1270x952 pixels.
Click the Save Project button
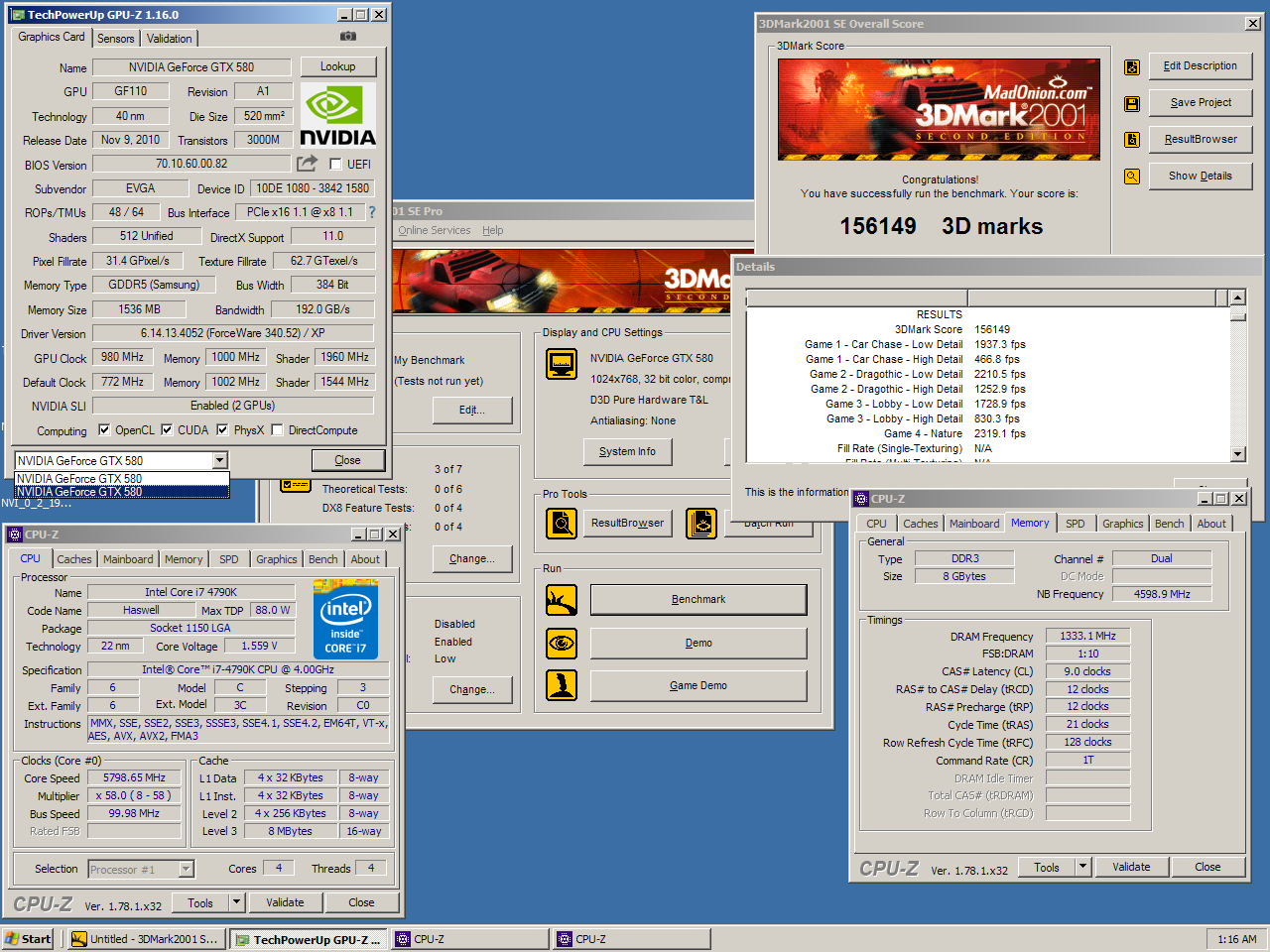[1201, 103]
